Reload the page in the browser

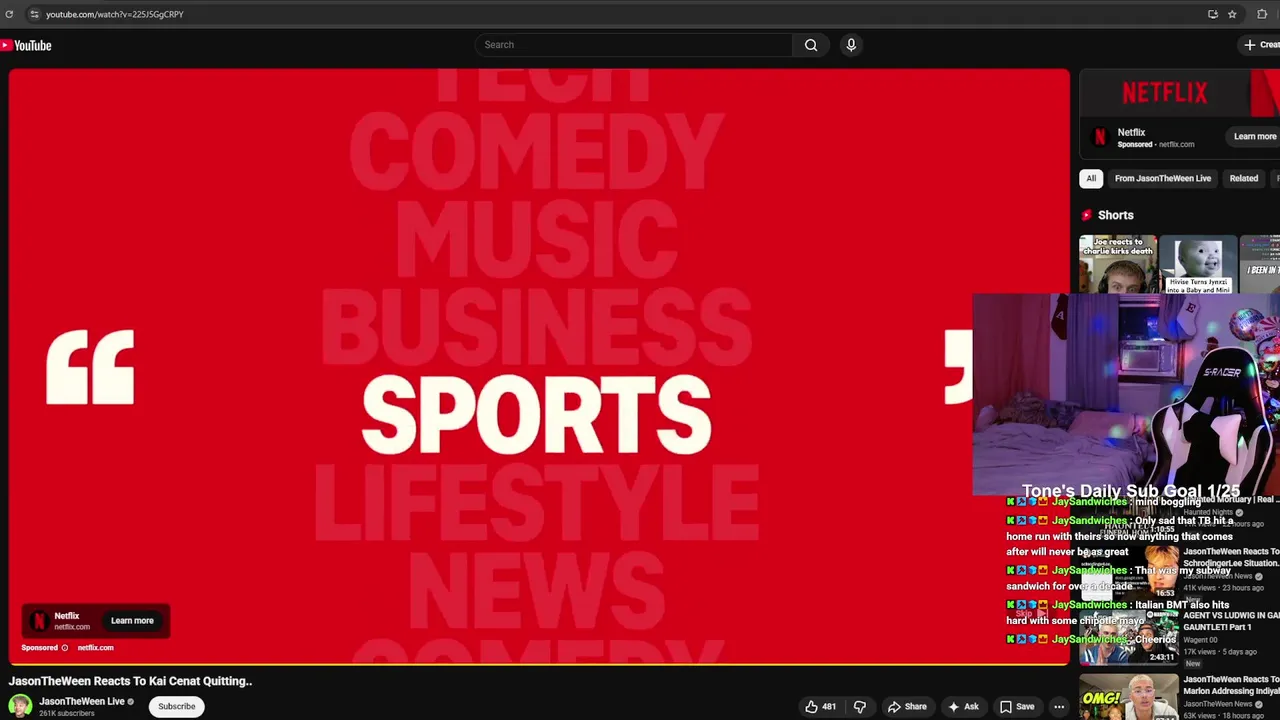click(x=9, y=14)
